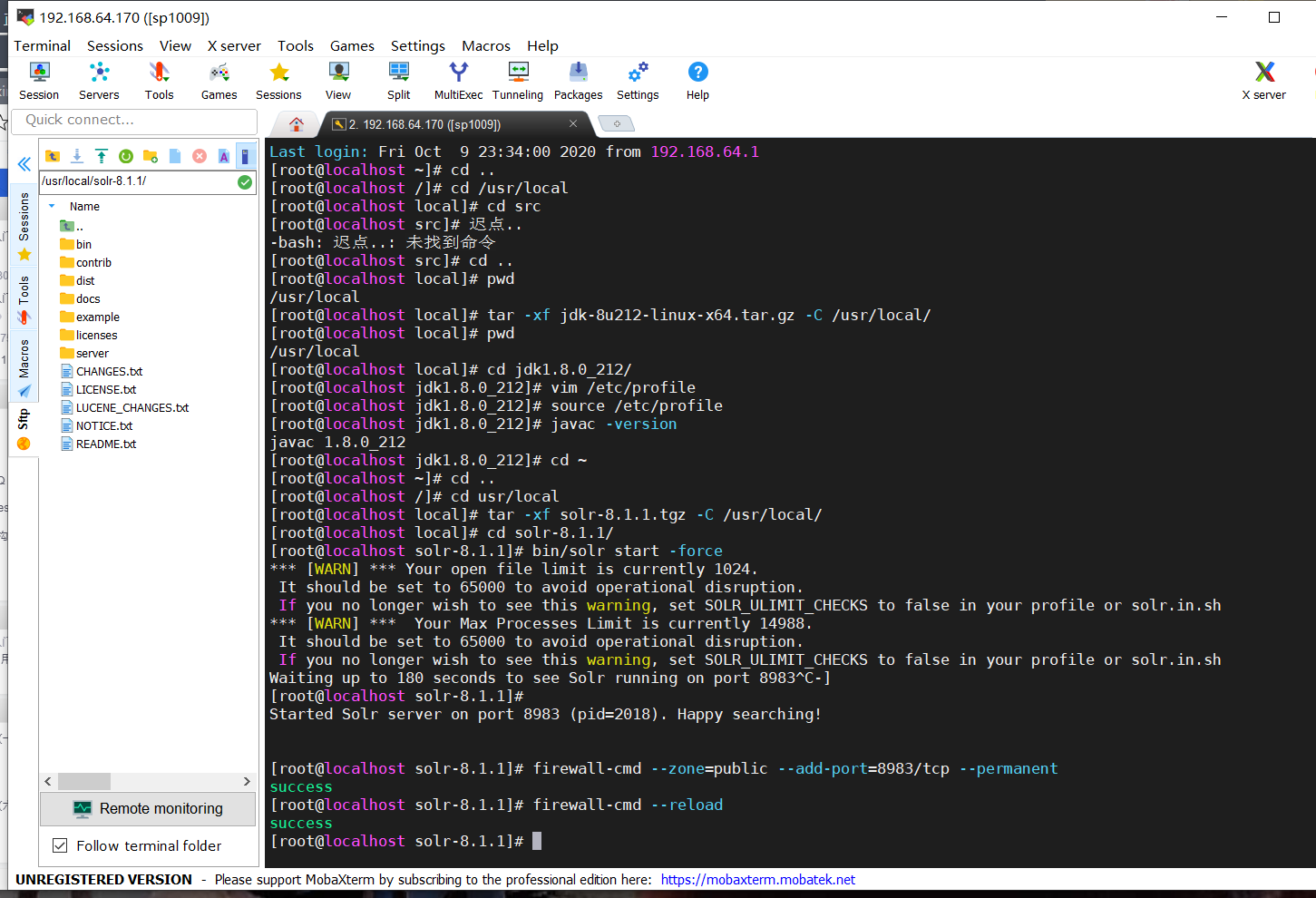Click the file list horizontal scrollbar thumb

[x=84, y=781]
